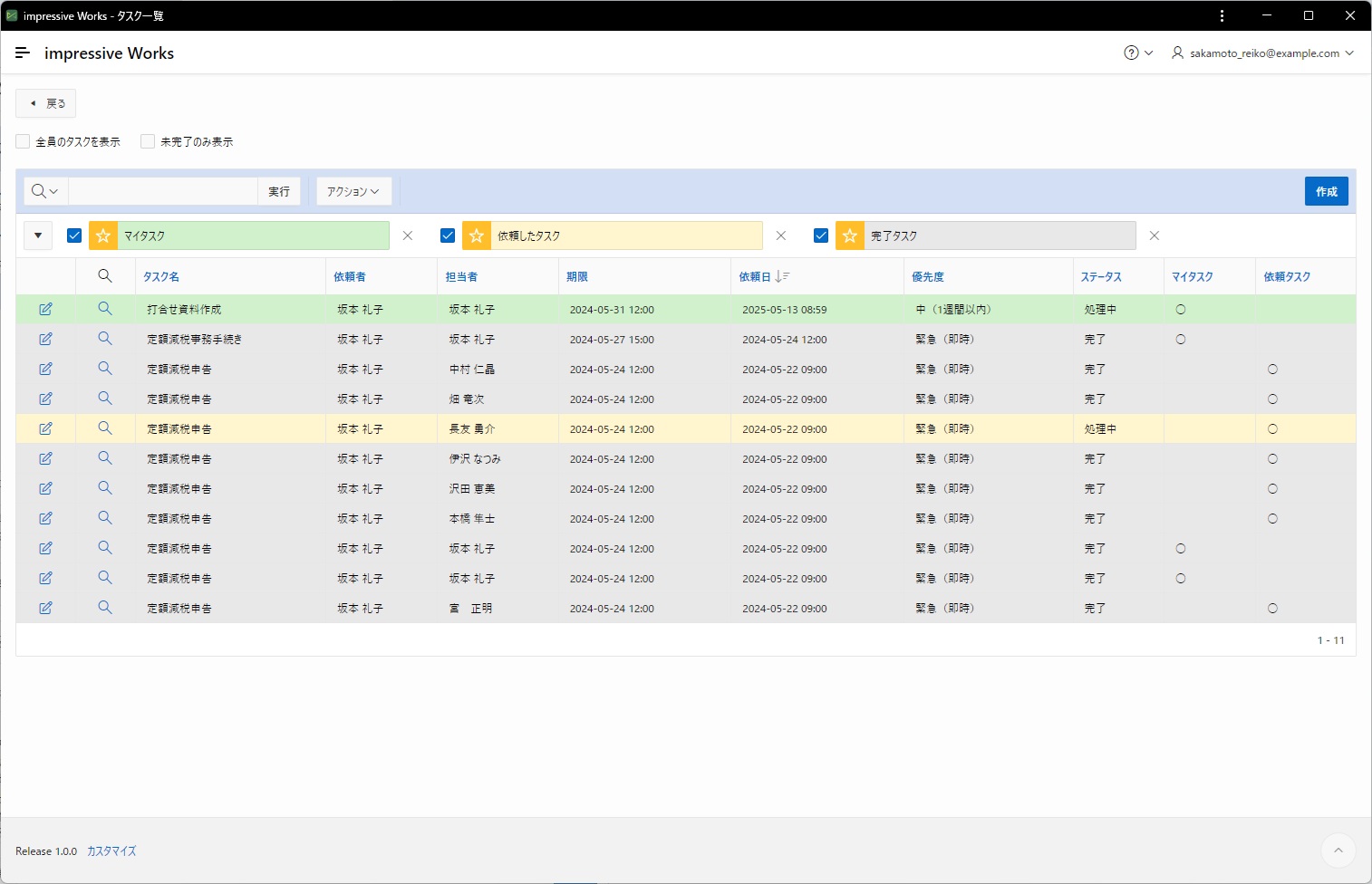Edit the task assigned to 長友 勇介
The height and width of the screenshot is (884, 1372).
point(45,428)
